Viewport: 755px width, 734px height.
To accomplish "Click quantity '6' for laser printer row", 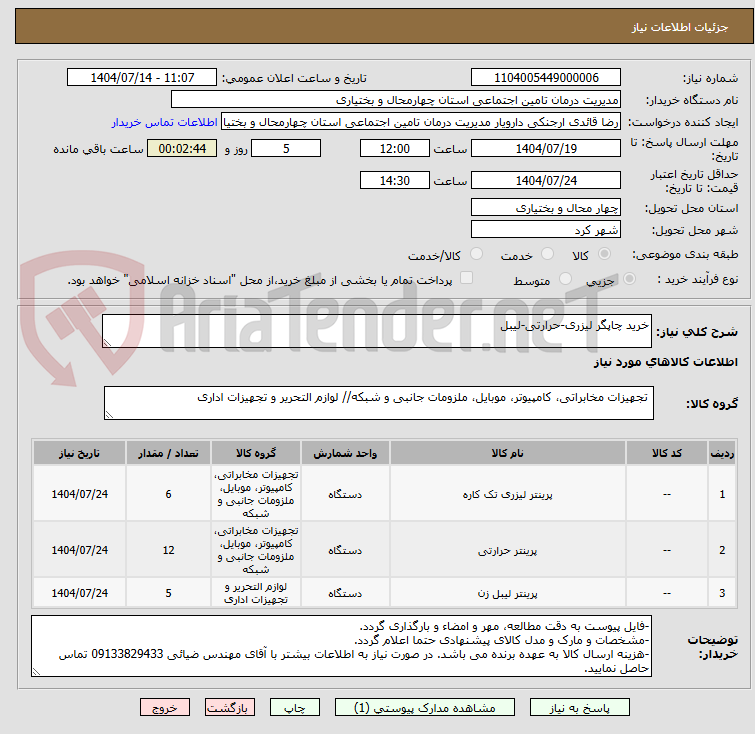I will (168, 494).
